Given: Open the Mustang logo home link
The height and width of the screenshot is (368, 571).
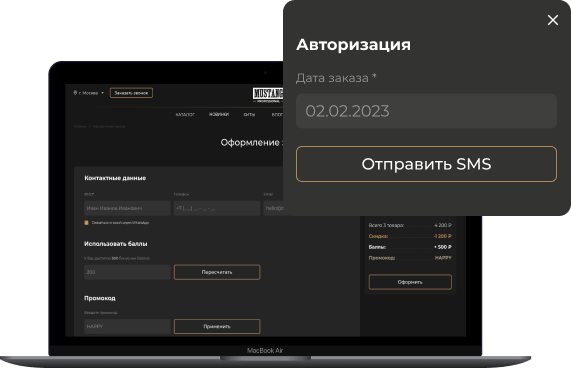Looking at the screenshot, I should (268, 95).
